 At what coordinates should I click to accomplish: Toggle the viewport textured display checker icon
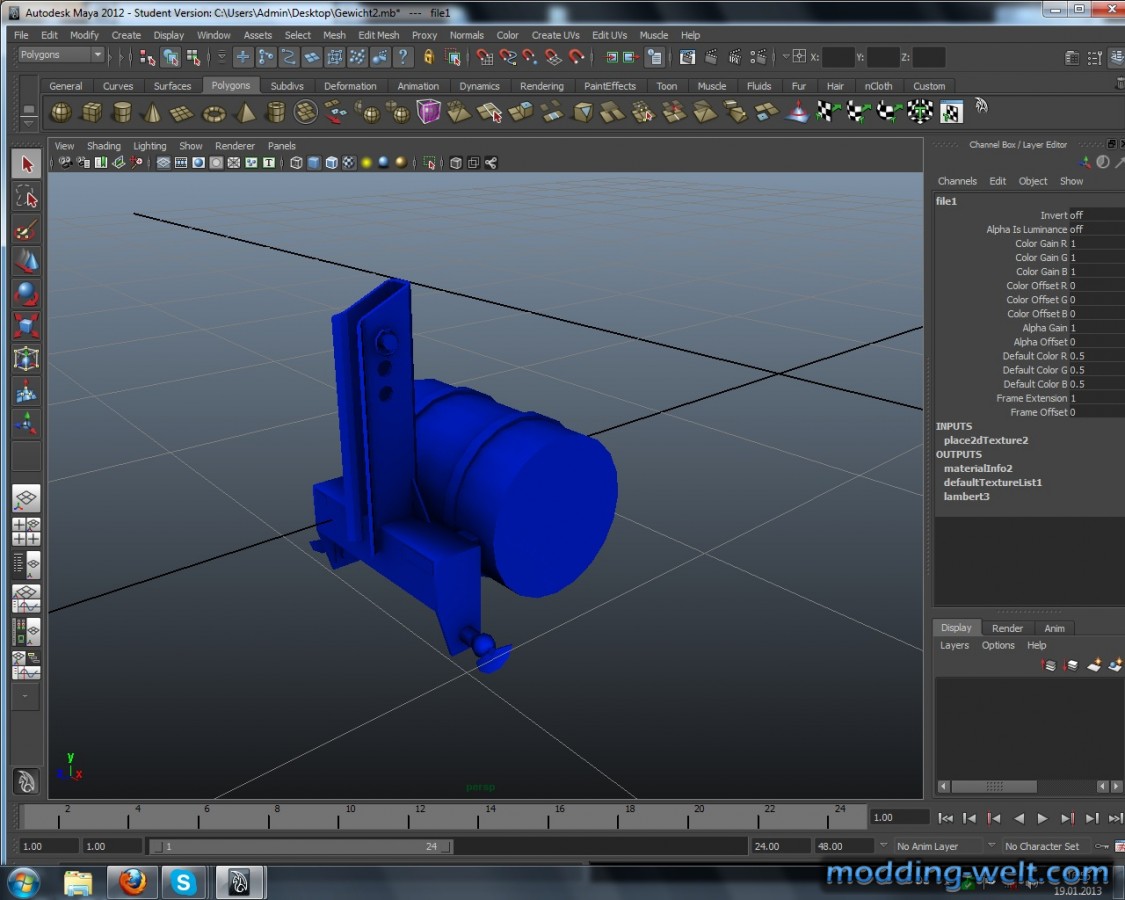click(349, 163)
